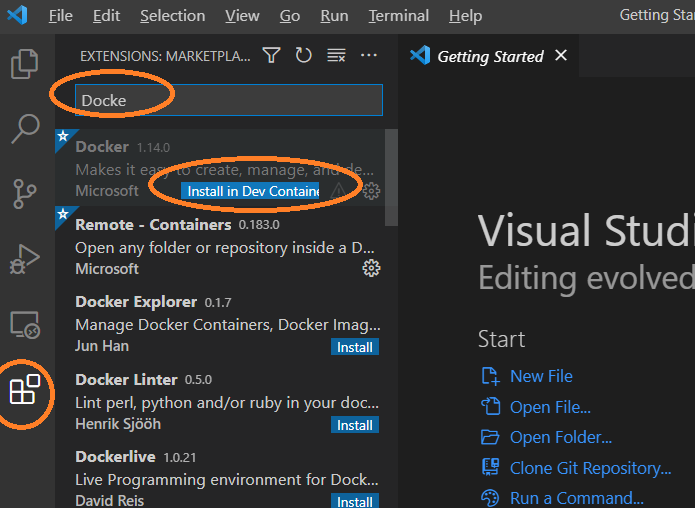This screenshot has width=695, height=508.
Task: Select the Docker extension title
Action: click(x=102, y=147)
